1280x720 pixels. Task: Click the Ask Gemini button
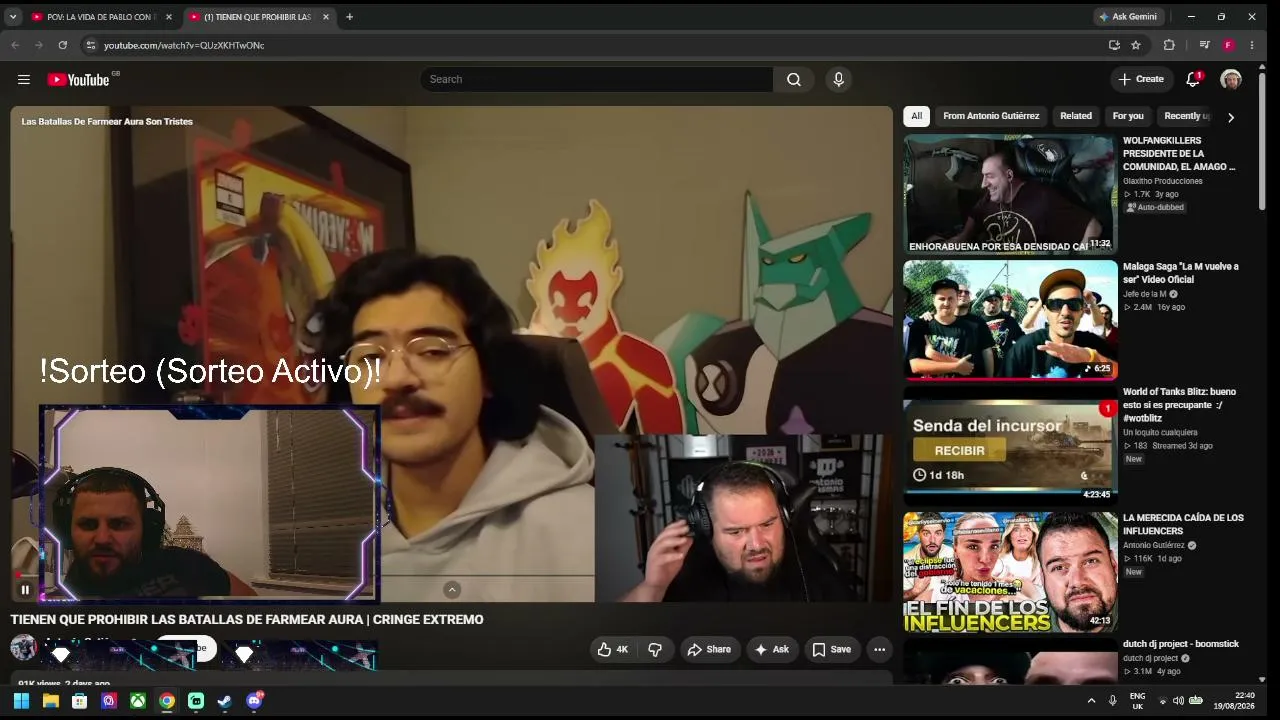1128,17
